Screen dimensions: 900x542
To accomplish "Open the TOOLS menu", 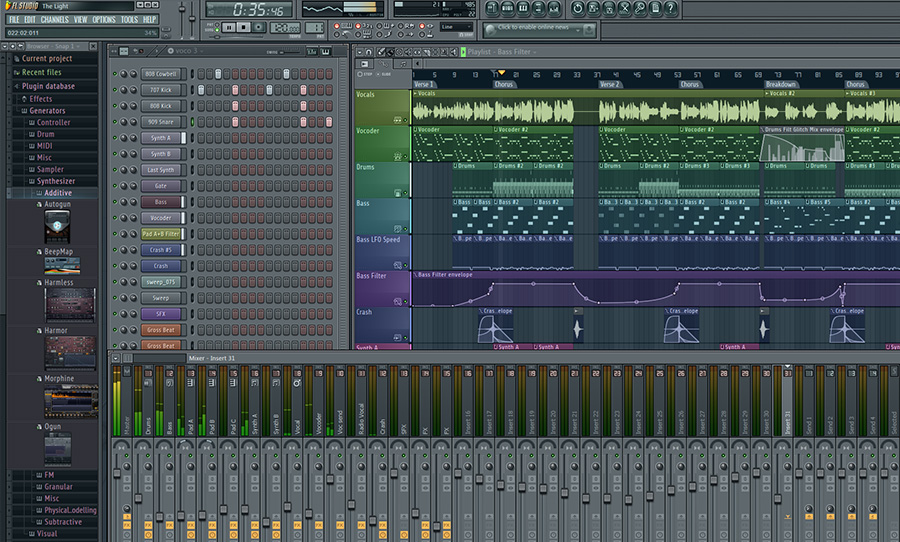I will 129,20.
